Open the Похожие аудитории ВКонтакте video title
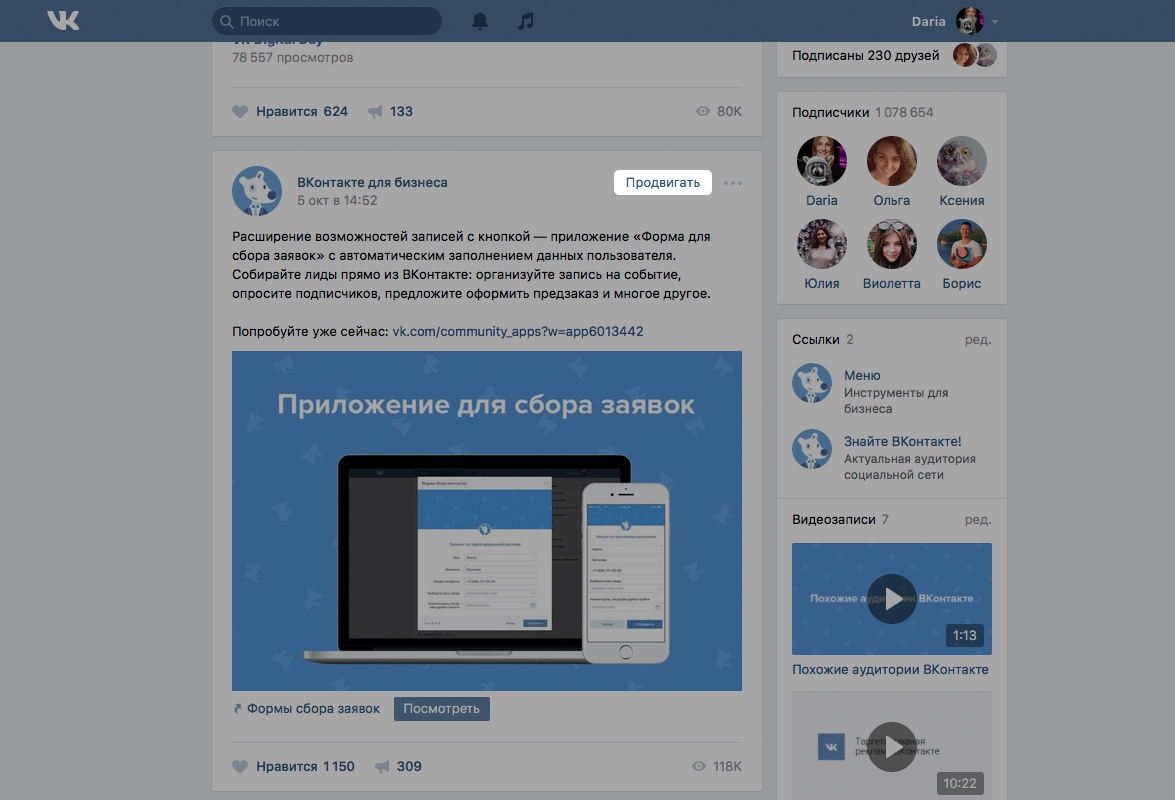Screen dimensions: 1175x800 tap(890, 670)
